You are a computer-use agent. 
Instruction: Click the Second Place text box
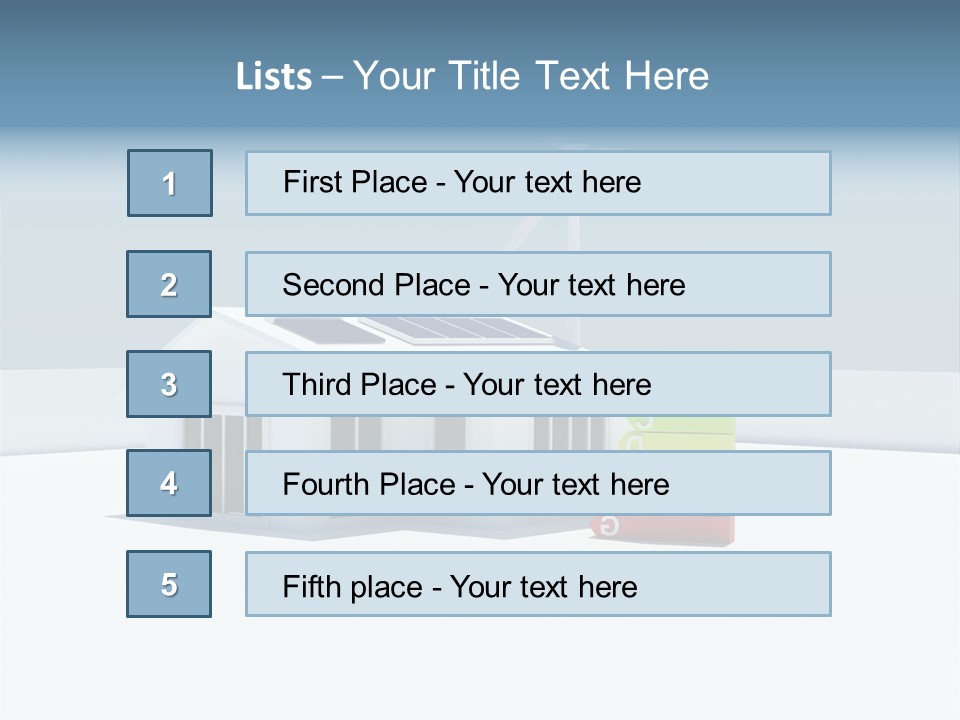coord(538,284)
